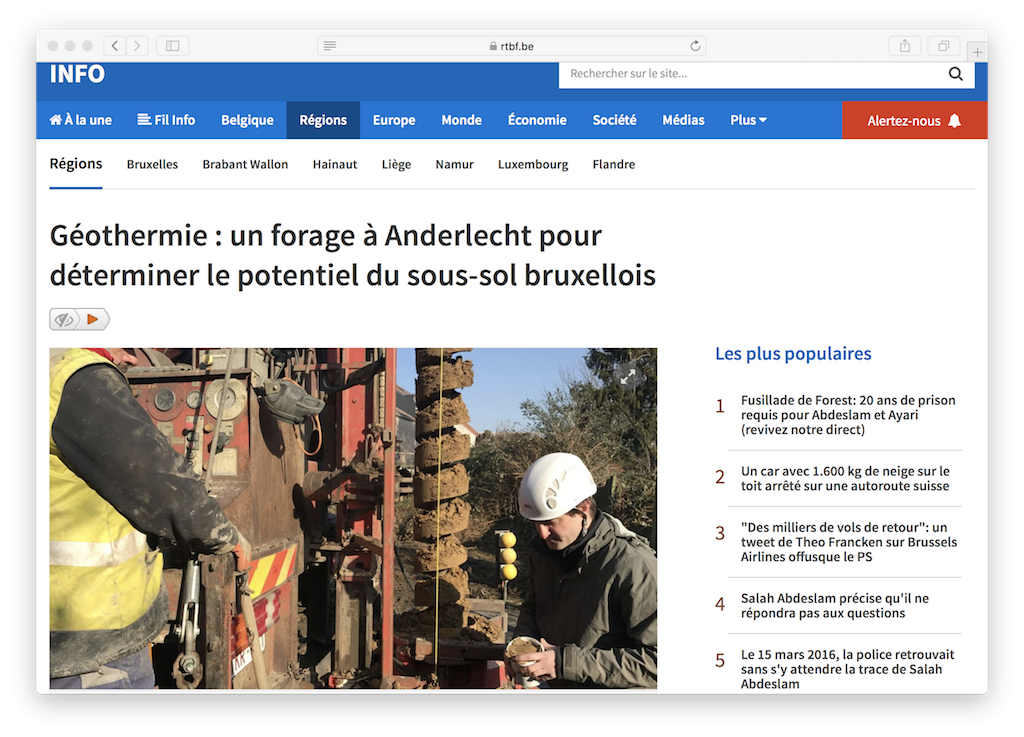Reload the rtbf.be page
The image size is (1024, 737).
[x=695, y=46]
